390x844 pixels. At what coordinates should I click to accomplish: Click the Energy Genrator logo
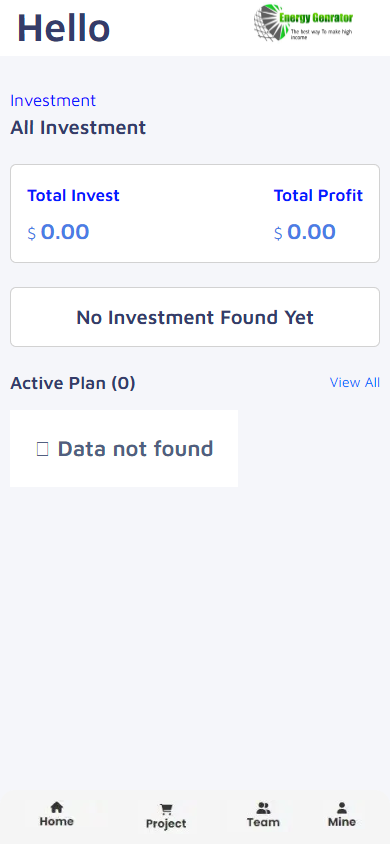point(304,23)
